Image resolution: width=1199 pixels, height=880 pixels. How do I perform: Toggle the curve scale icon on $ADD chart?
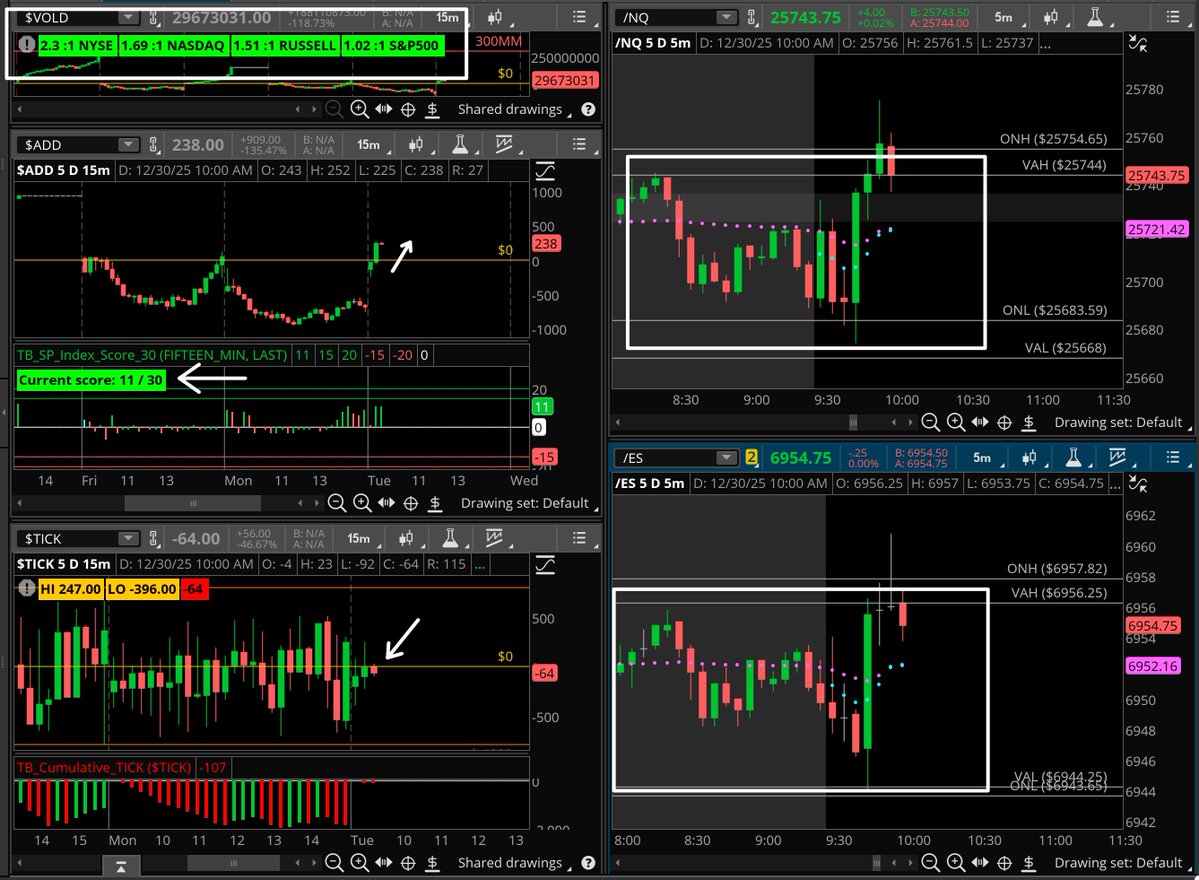[x=545, y=170]
